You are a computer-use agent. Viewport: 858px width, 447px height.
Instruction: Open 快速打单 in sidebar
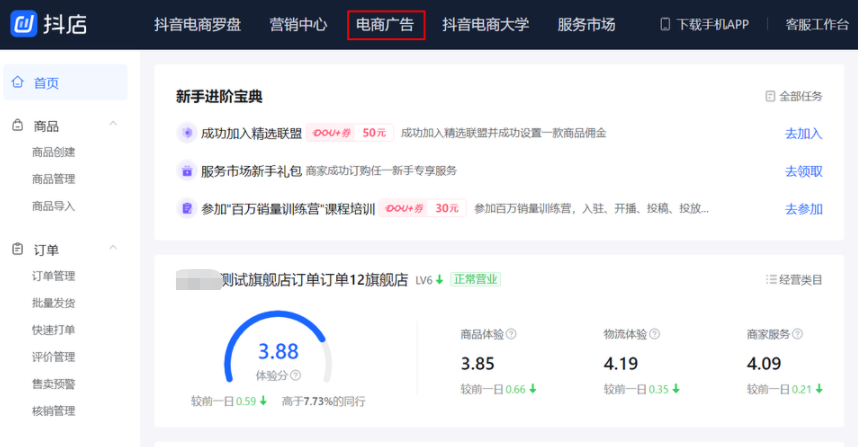point(54,330)
